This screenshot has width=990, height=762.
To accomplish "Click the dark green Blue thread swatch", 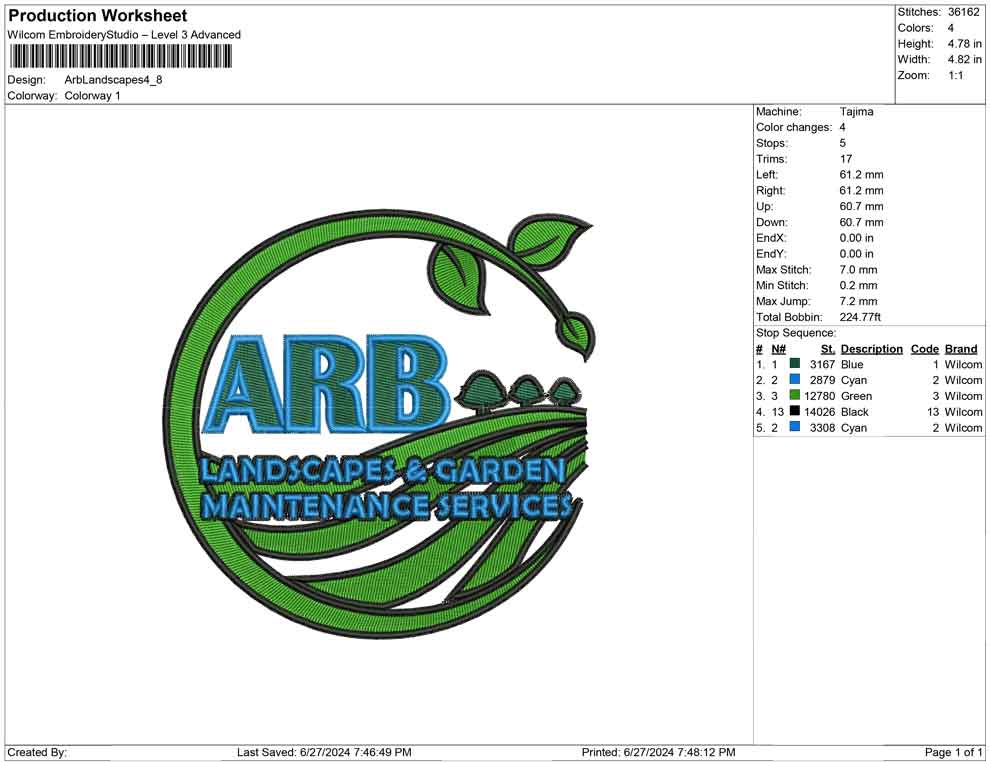I will 795,364.
